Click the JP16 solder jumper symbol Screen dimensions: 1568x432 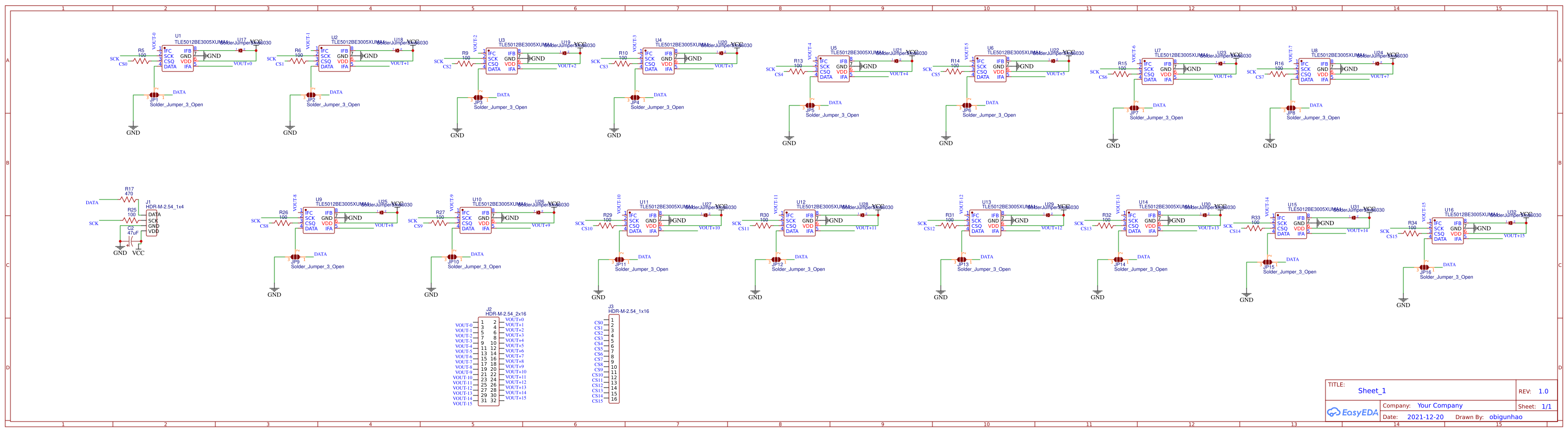pyautogui.click(x=1424, y=267)
